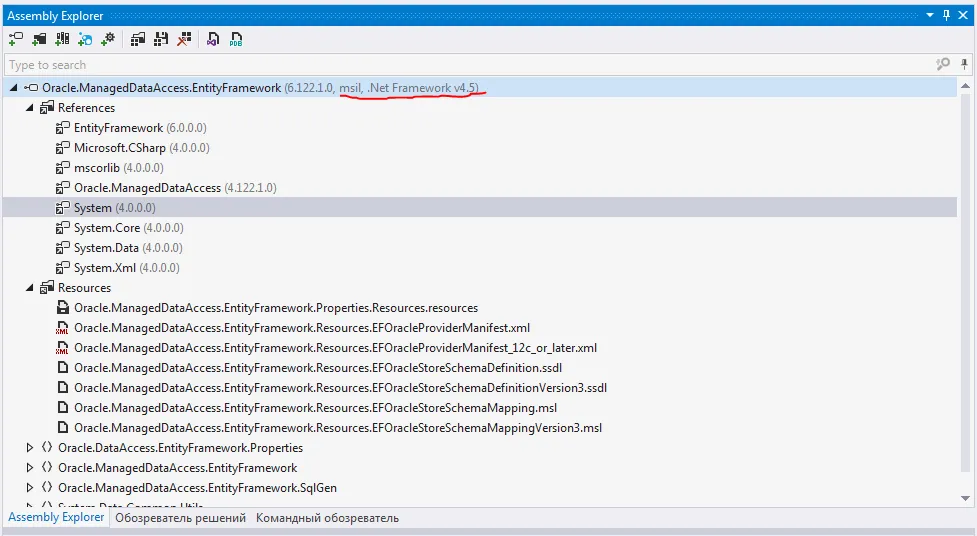Expand the Oracle.ManagedDataAccess.EntityFramework.SqlGen namespace
This screenshot has width=977, height=536.
(29, 487)
